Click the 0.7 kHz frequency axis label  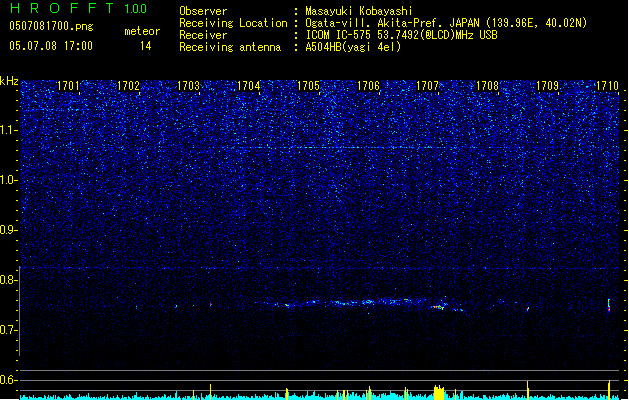coord(9,330)
